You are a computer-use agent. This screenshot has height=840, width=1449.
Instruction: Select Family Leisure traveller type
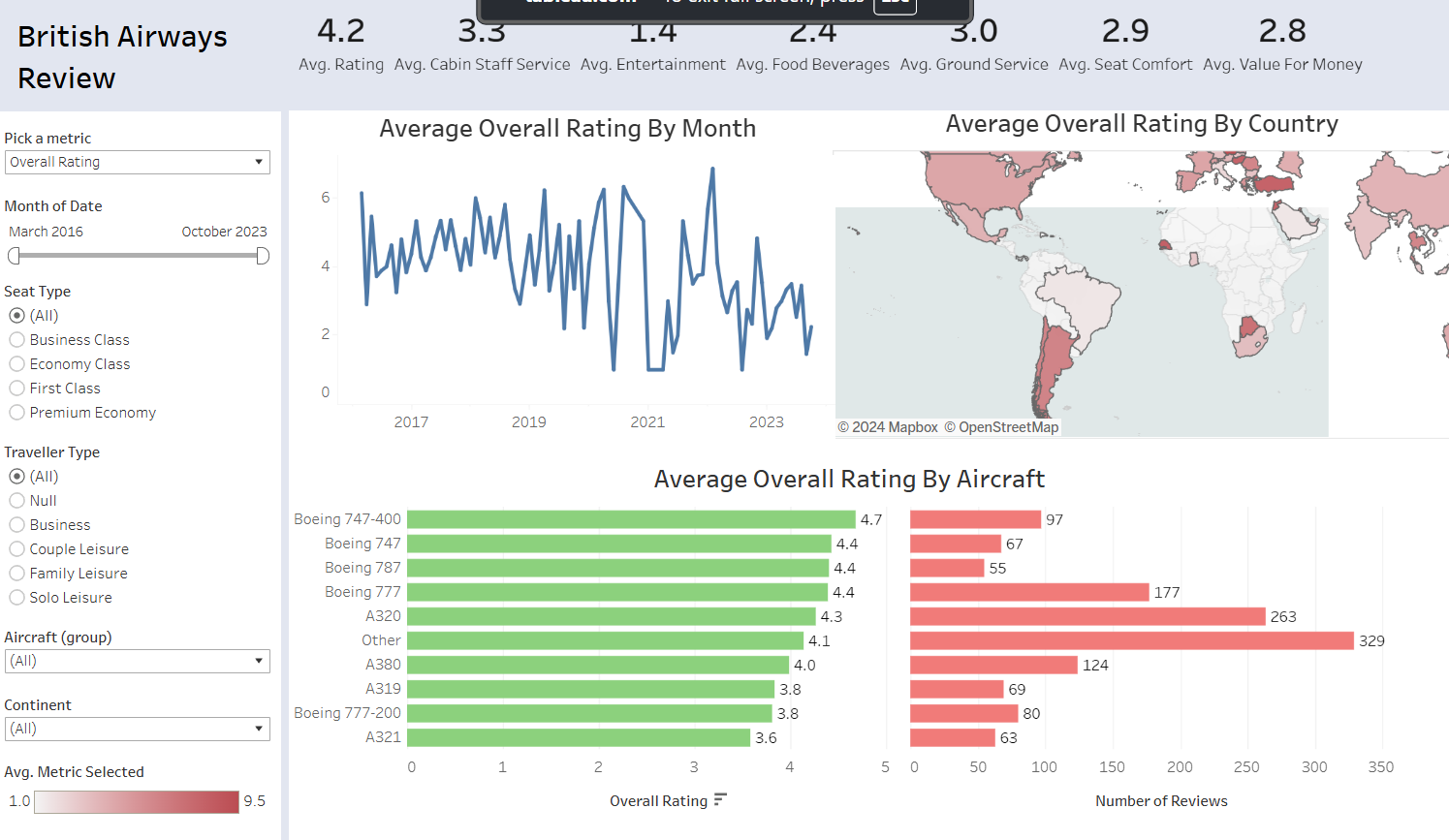(17, 574)
